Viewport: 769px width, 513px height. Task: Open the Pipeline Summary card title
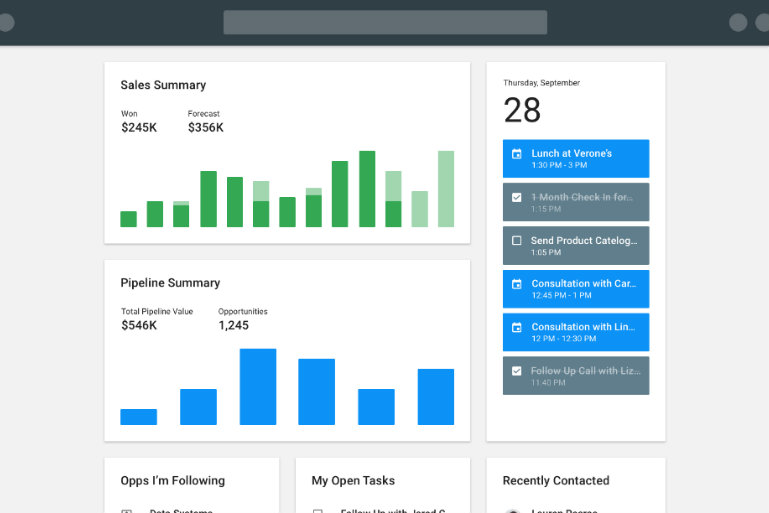[x=170, y=283]
